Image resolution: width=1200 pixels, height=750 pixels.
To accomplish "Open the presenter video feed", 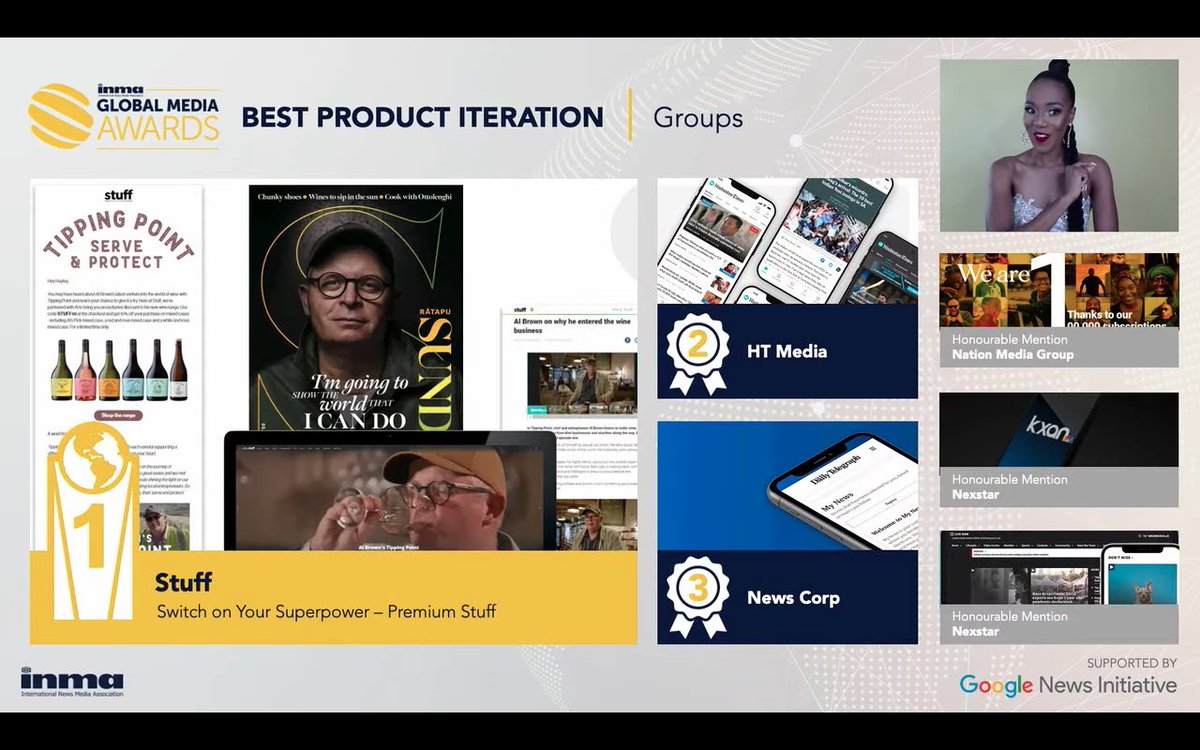I will pyautogui.click(x=1059, y=146).
